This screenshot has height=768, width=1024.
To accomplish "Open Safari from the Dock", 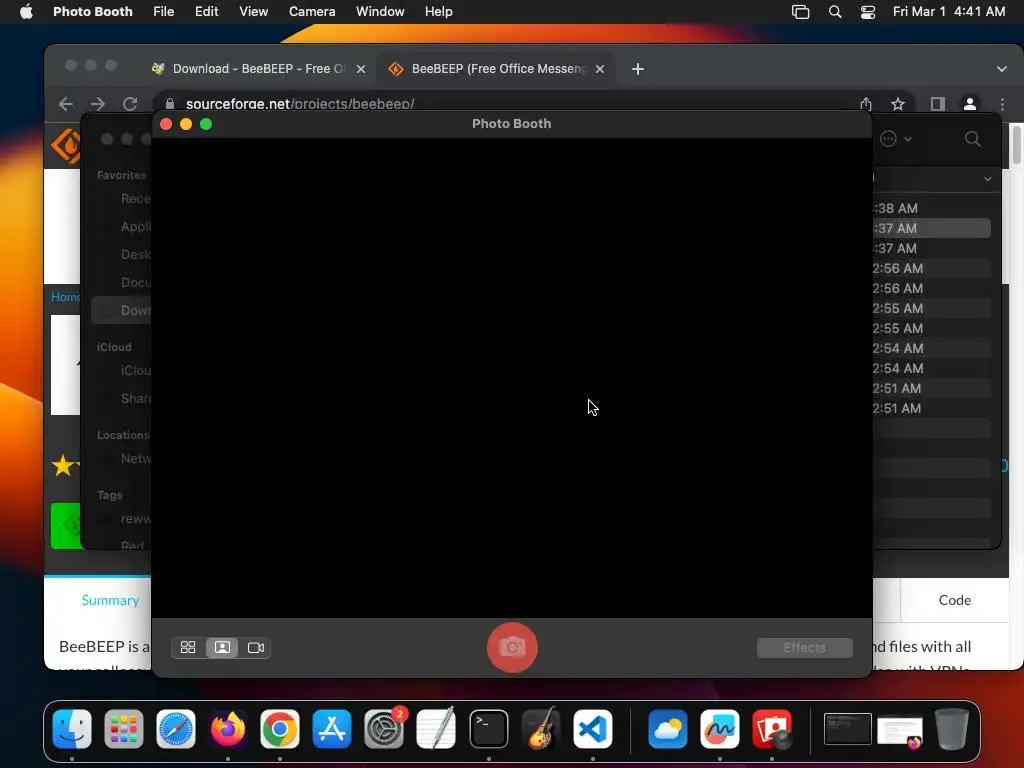I will [176, 729].
